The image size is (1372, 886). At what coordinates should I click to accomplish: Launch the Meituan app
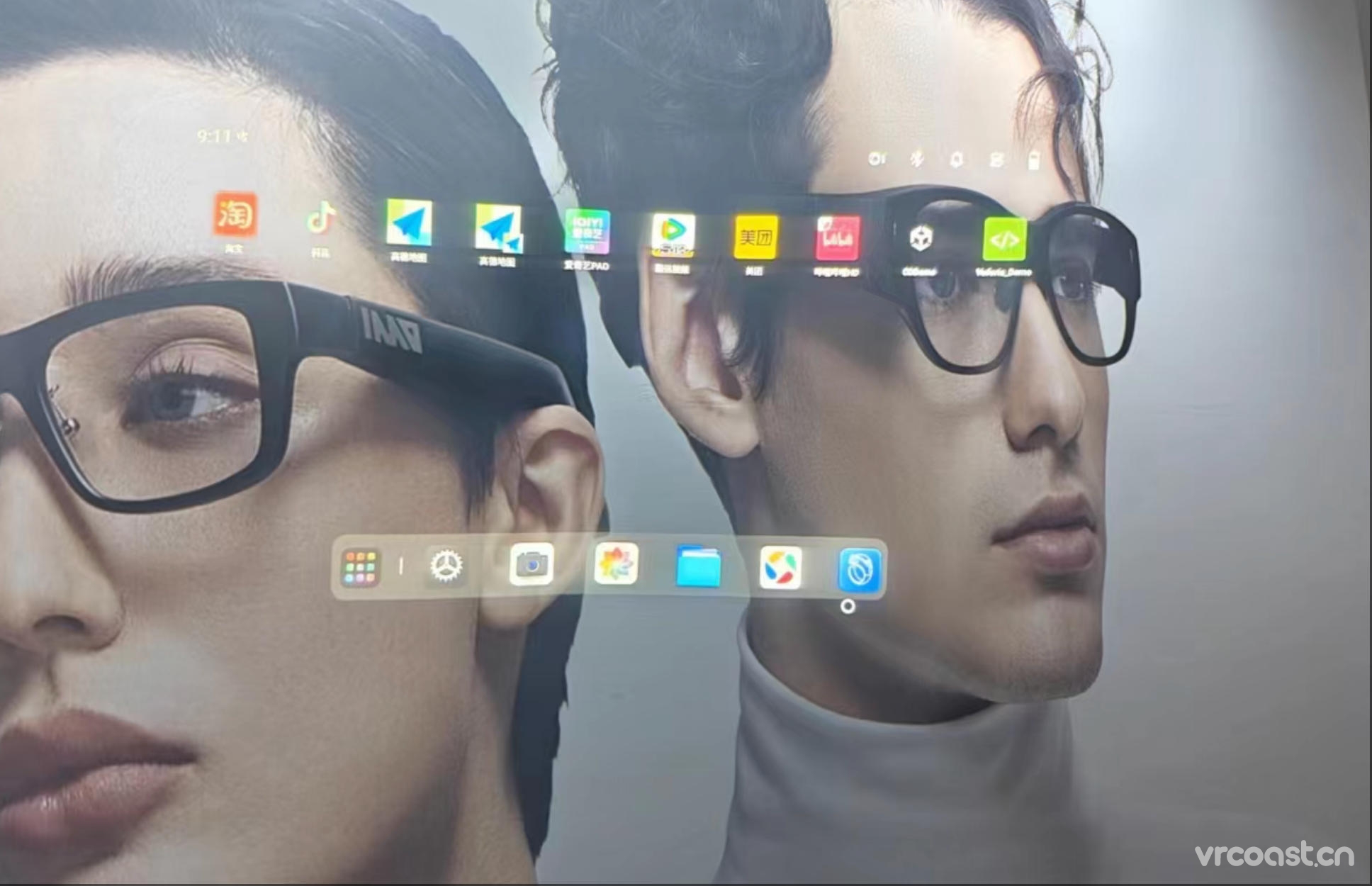coord(755,237)
